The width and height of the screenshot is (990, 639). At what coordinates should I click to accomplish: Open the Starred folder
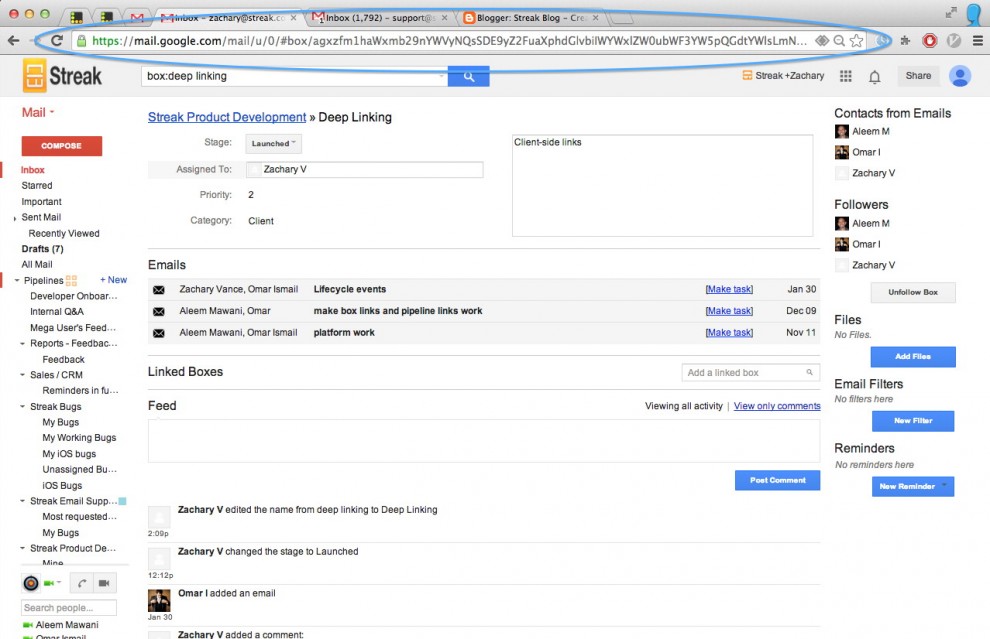(x=37, y=186)
